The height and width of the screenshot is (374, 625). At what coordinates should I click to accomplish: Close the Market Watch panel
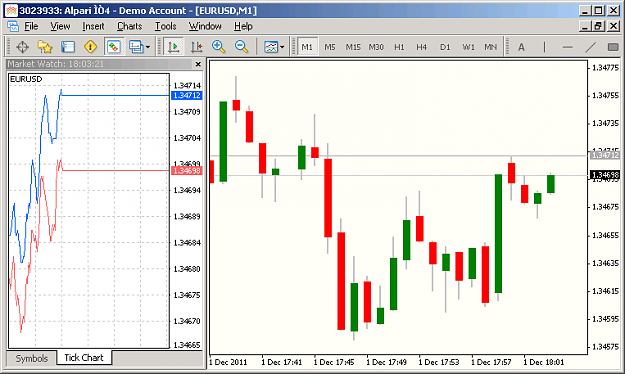click(x=198, y=64)
